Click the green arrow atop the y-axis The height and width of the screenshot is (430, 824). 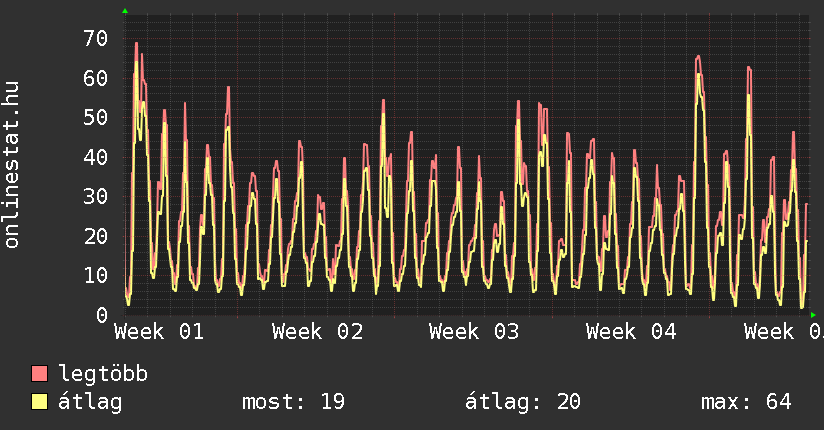pyautogui.click(x=125, y=11)
